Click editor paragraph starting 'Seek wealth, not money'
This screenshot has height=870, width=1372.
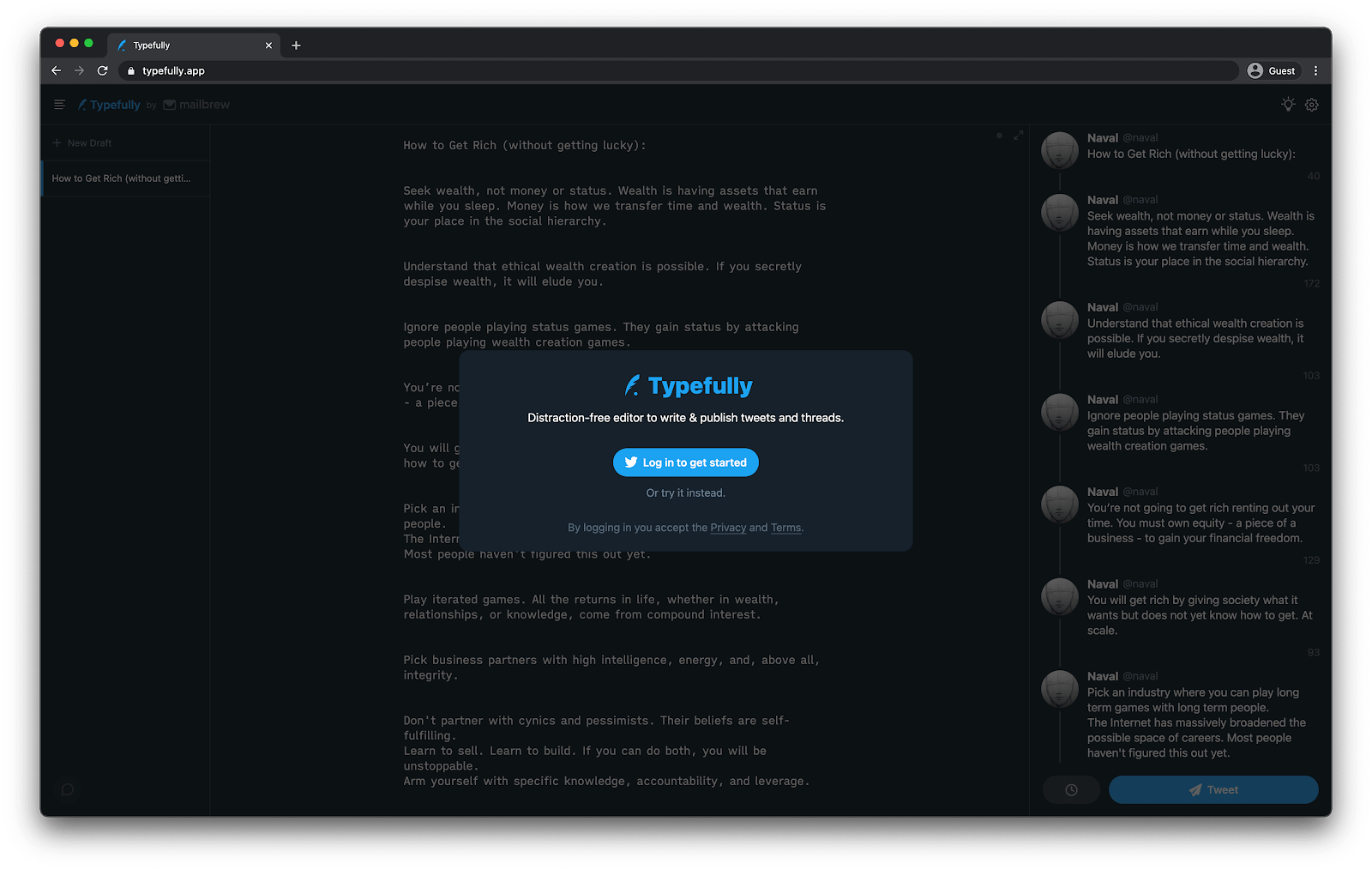pos(615,206)
